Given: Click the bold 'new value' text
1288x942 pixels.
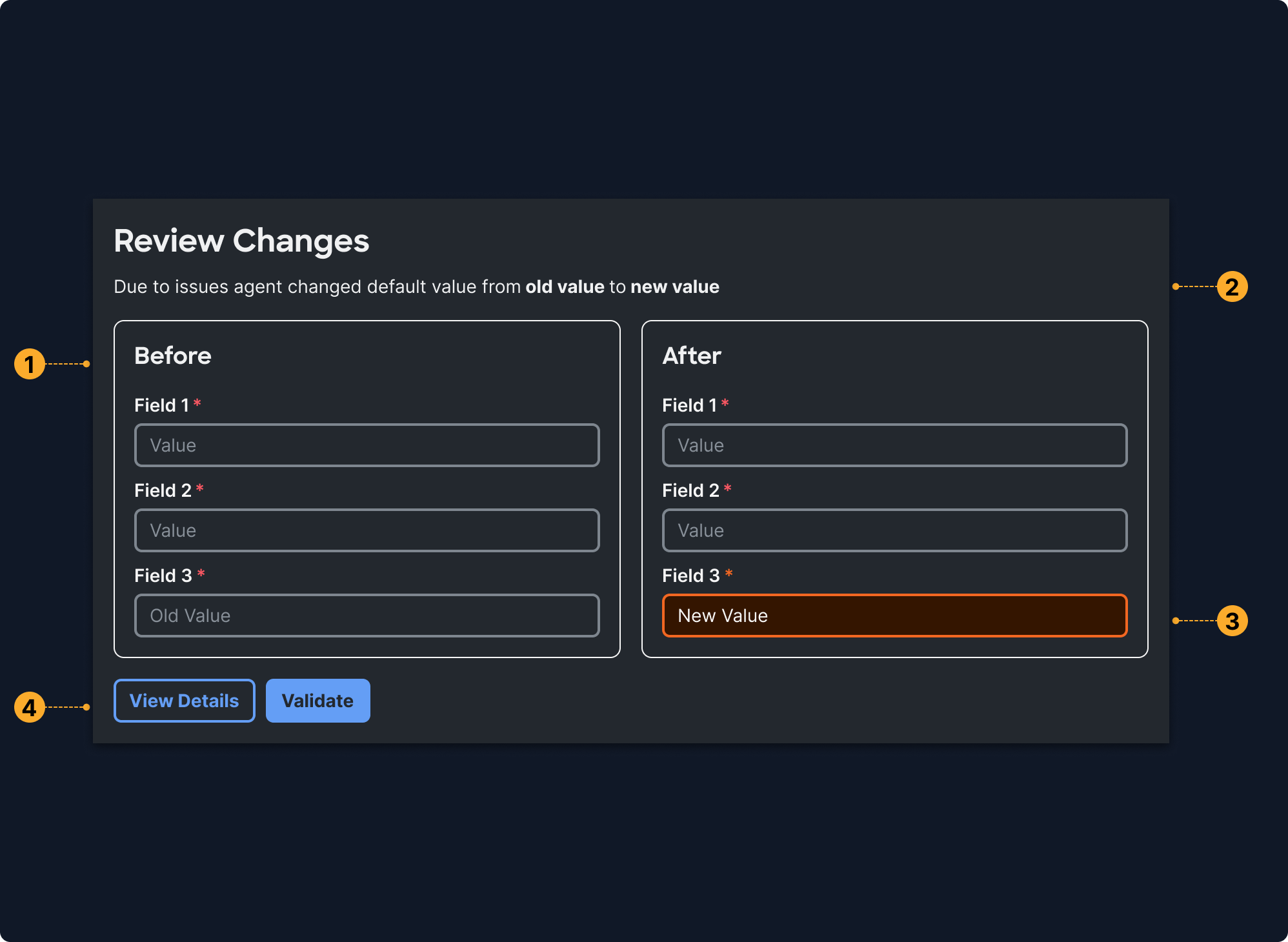Looking at the screenshot, I should 674,286.
